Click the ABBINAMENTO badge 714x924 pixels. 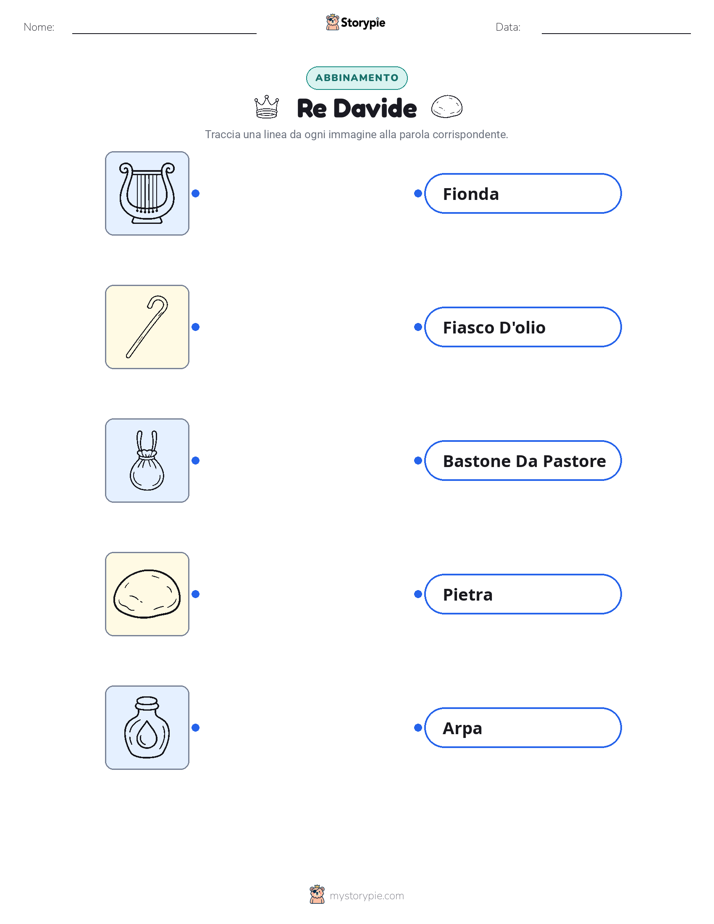357,78
